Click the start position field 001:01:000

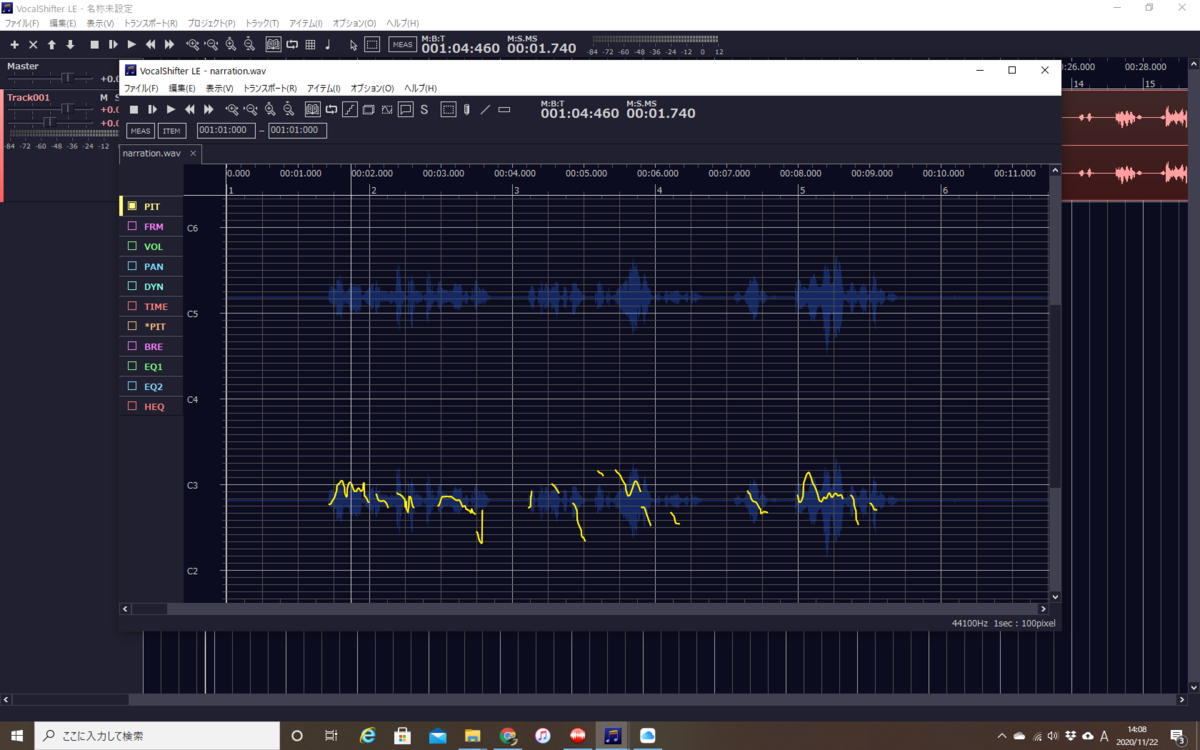point(226,130)
